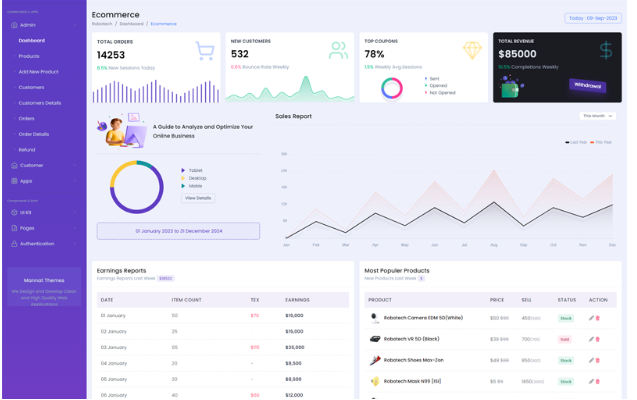This screenshot has height=400, width=637.
Task: Click edit pencil for Robotech Camera EDM 5D
Action: 591,318
